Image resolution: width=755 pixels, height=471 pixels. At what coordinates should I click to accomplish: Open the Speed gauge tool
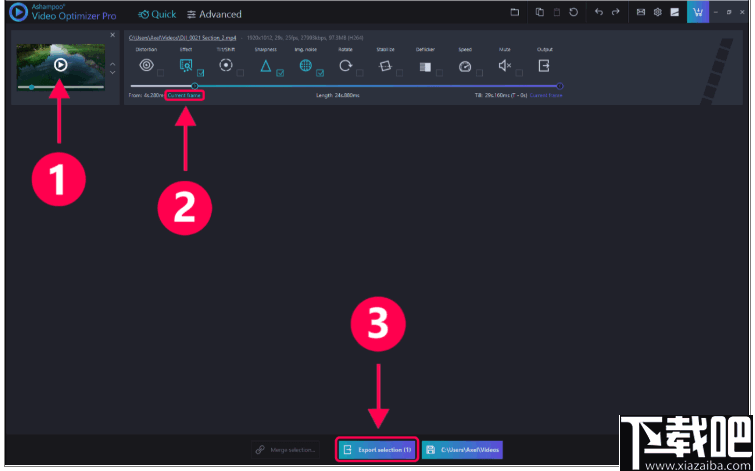[465, 66]
